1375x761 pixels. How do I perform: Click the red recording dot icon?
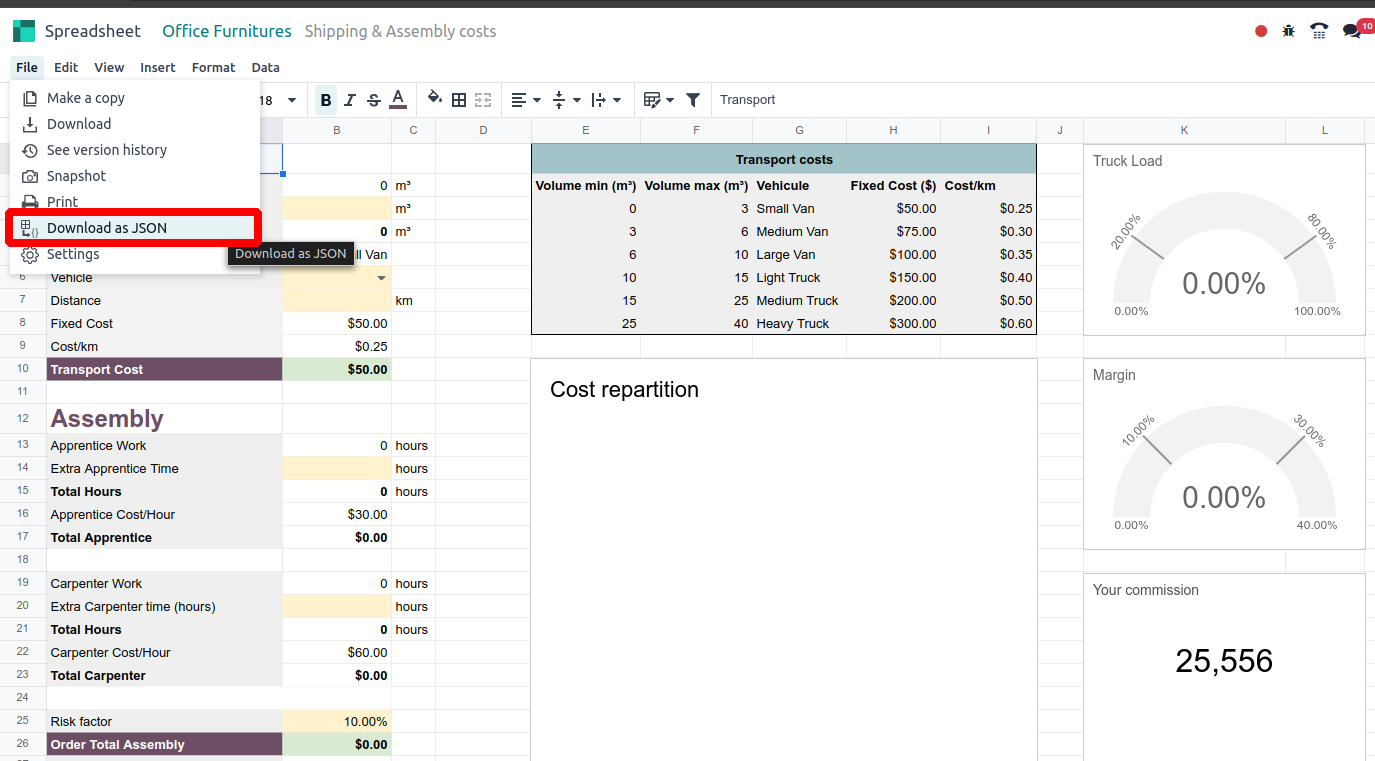(1261, 31)
